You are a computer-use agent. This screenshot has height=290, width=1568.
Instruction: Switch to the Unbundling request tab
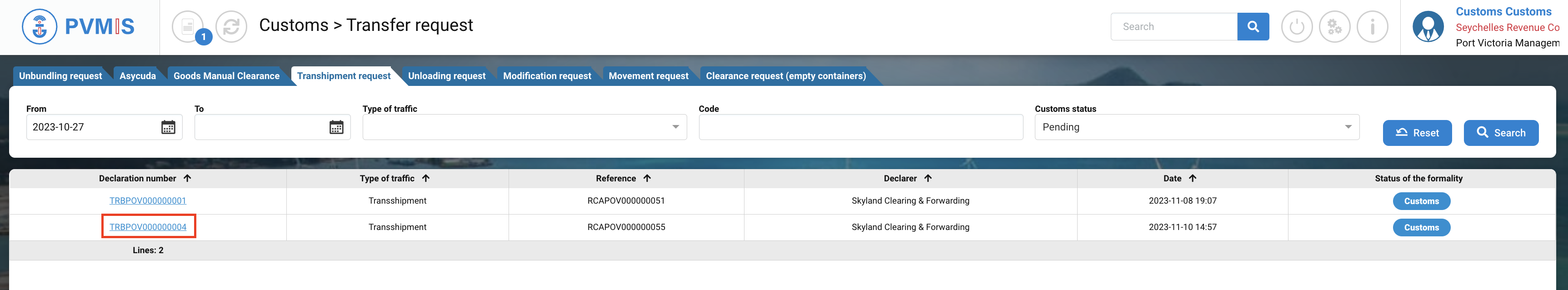click(60, 76)
